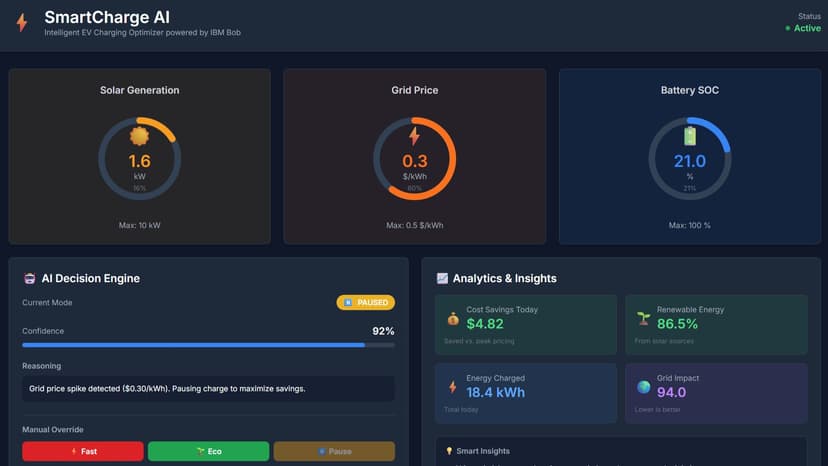
Task: Click the Solar Generation heading
Action: click(x=139, y=90)
